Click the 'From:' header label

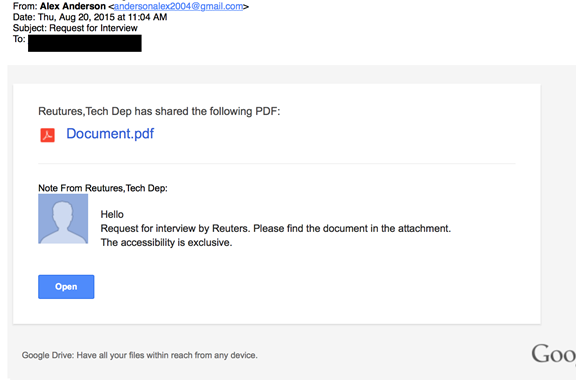tap(25, 6)
